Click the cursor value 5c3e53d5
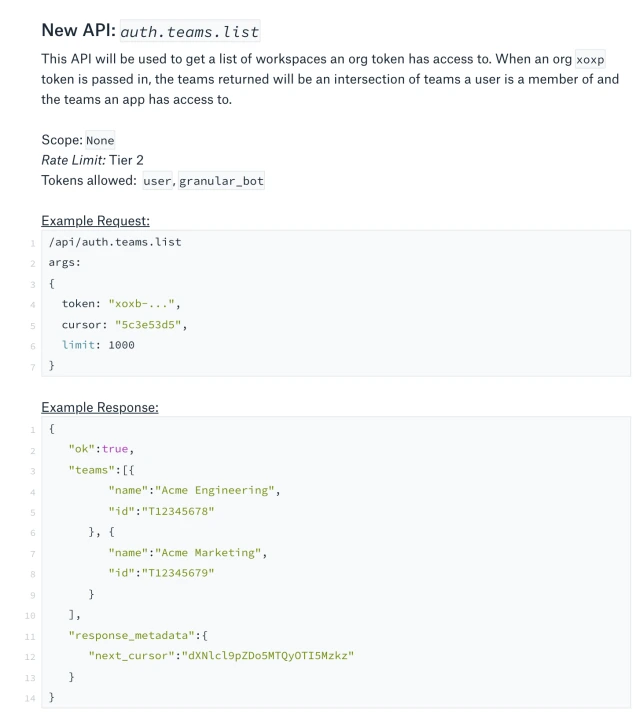The height and width of the screenshot is (719, 640). click(149, 325)
